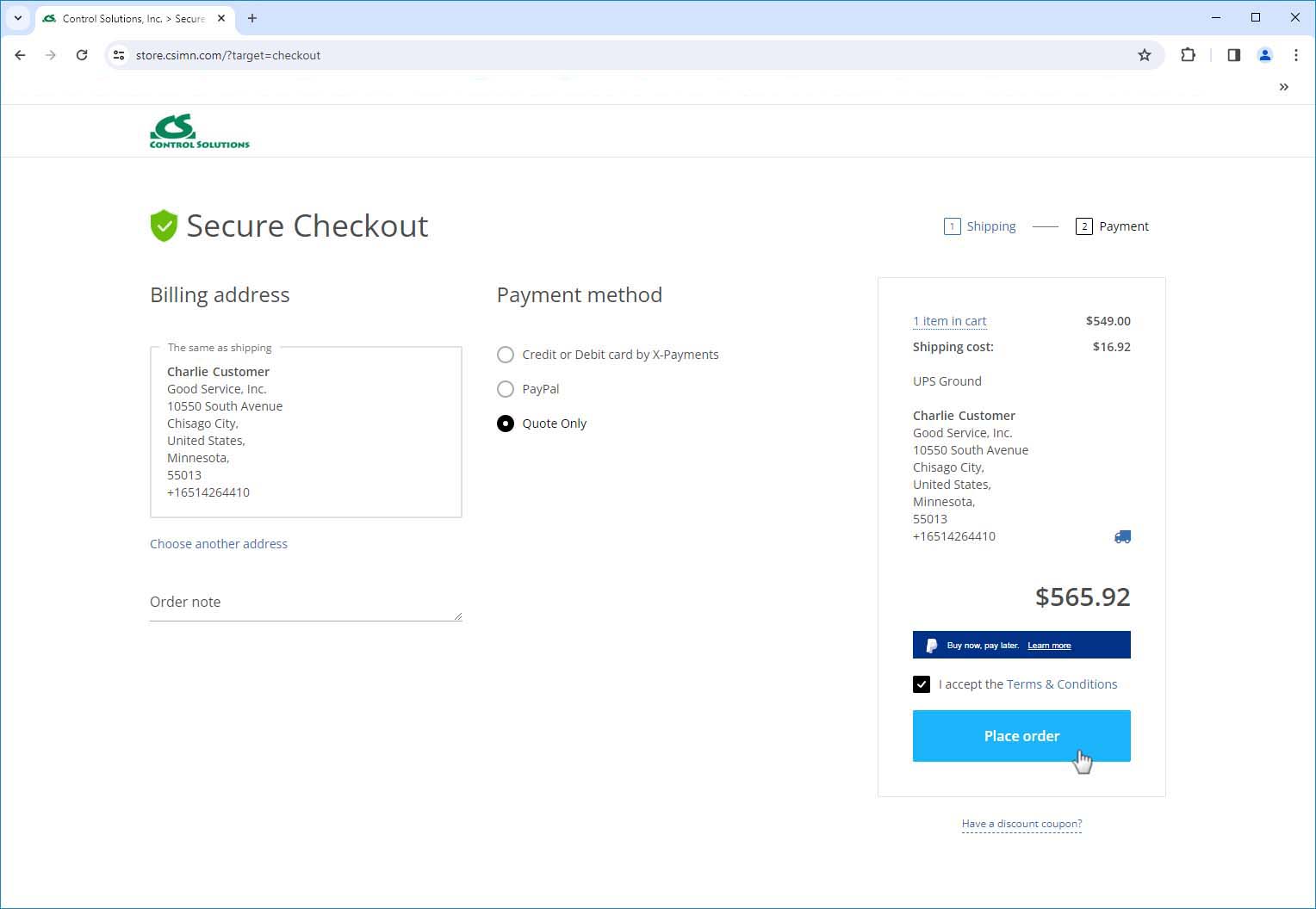Expand the hidden bookmarks chevron
Viewport: 1316px width, 909px height.
click(1283, 87)
